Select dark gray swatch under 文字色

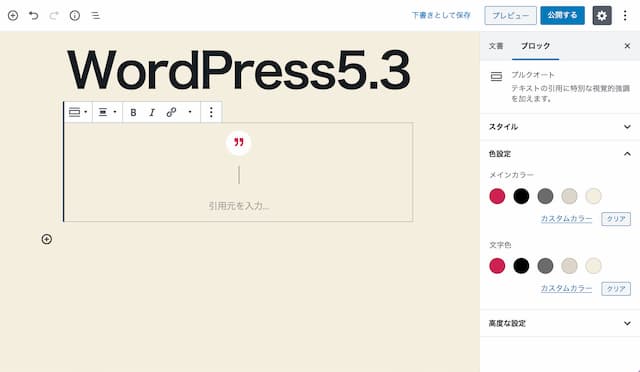click(x=545, y=266)
